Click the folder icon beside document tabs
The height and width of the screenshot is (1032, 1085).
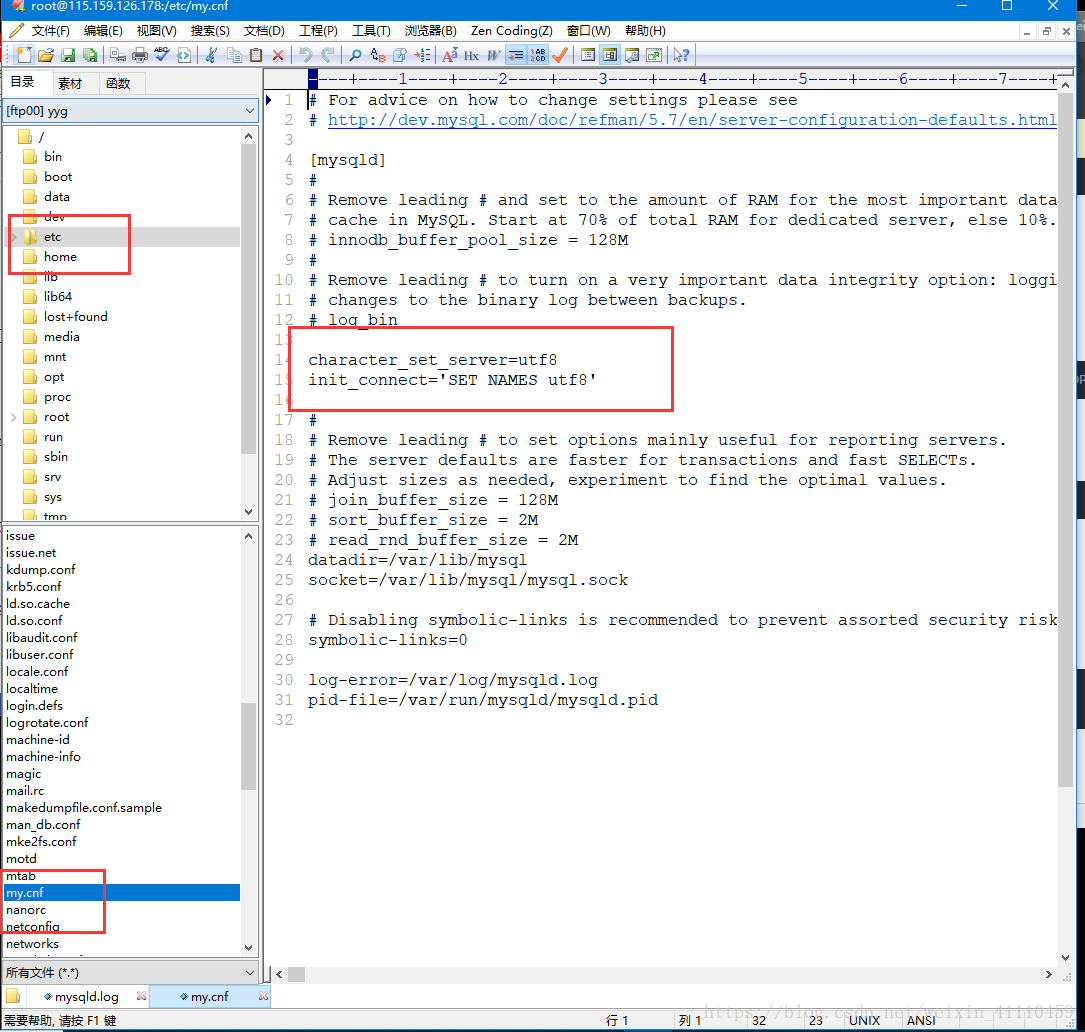pos(13,997)
